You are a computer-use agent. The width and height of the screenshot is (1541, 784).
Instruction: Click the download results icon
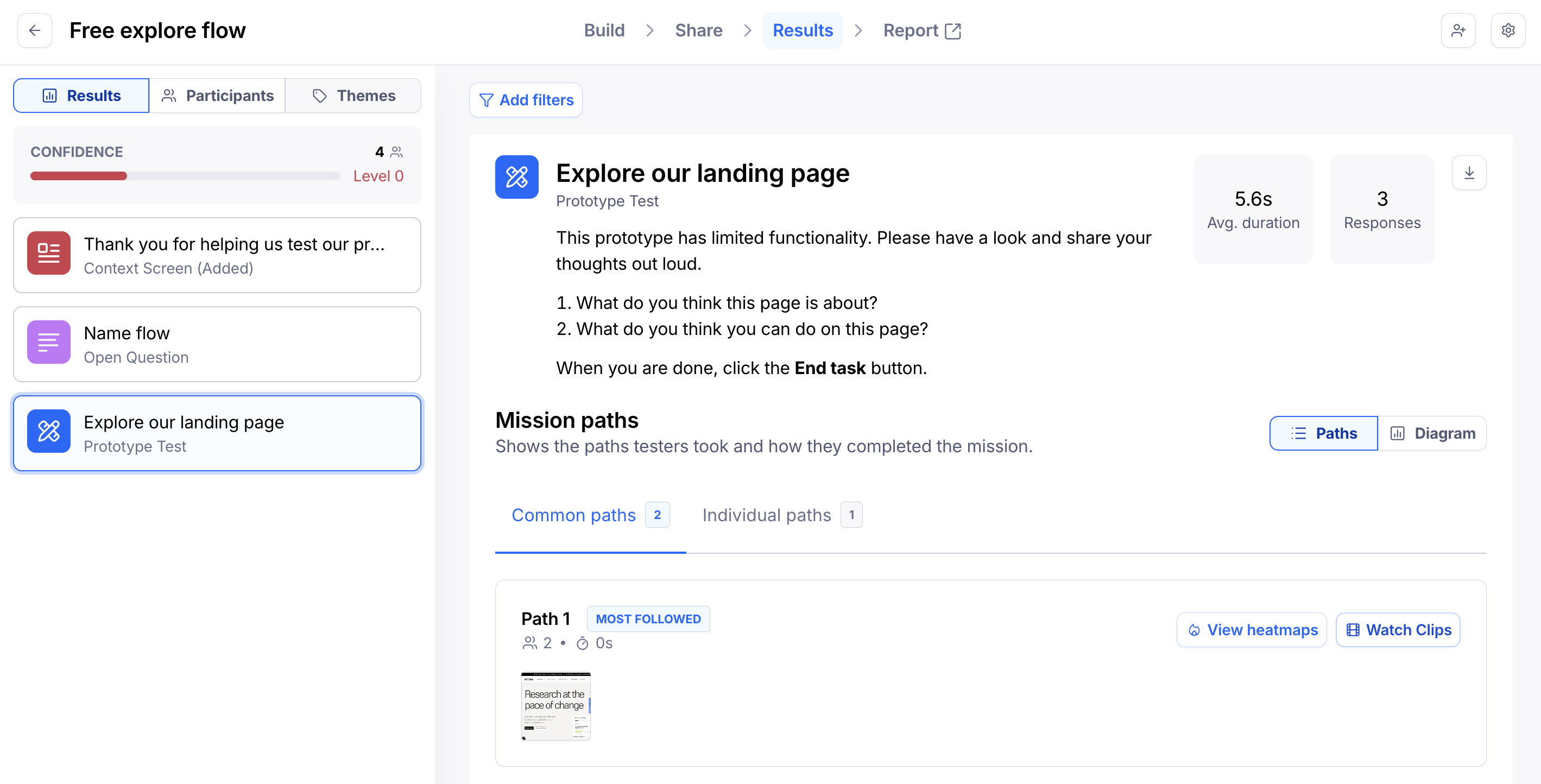(1469, 173)
